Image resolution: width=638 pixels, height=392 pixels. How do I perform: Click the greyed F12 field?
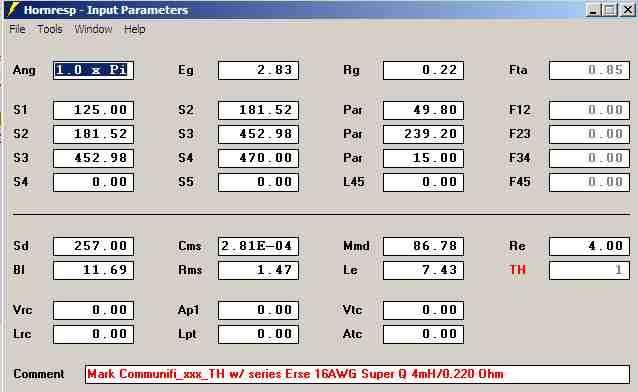tap(589, 110)
